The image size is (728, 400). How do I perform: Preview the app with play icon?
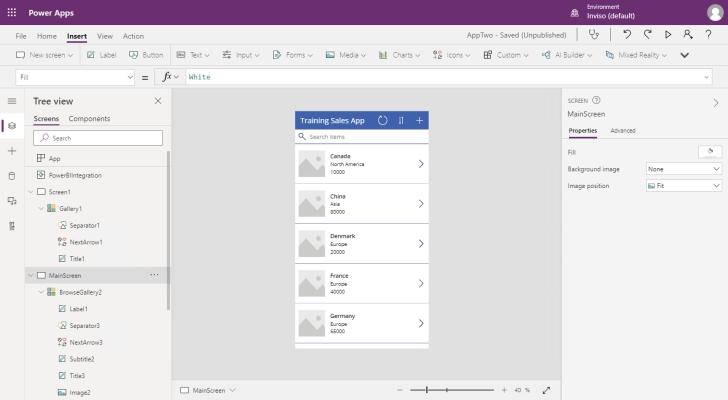668,35
